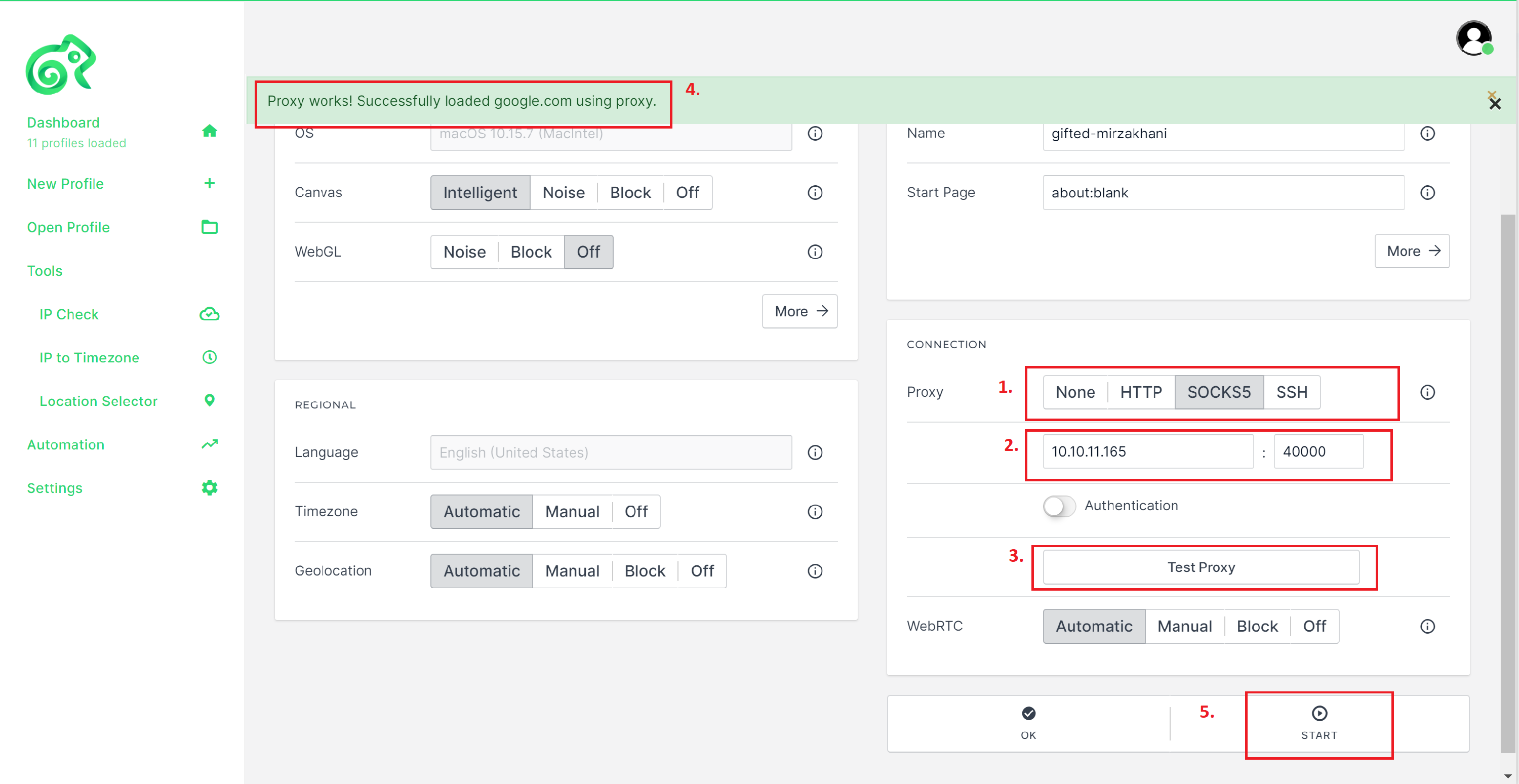The width and height of the screenshot is (1519, 784).
Task: Expand More options under Canvas section
Action: tap(800, 311)
